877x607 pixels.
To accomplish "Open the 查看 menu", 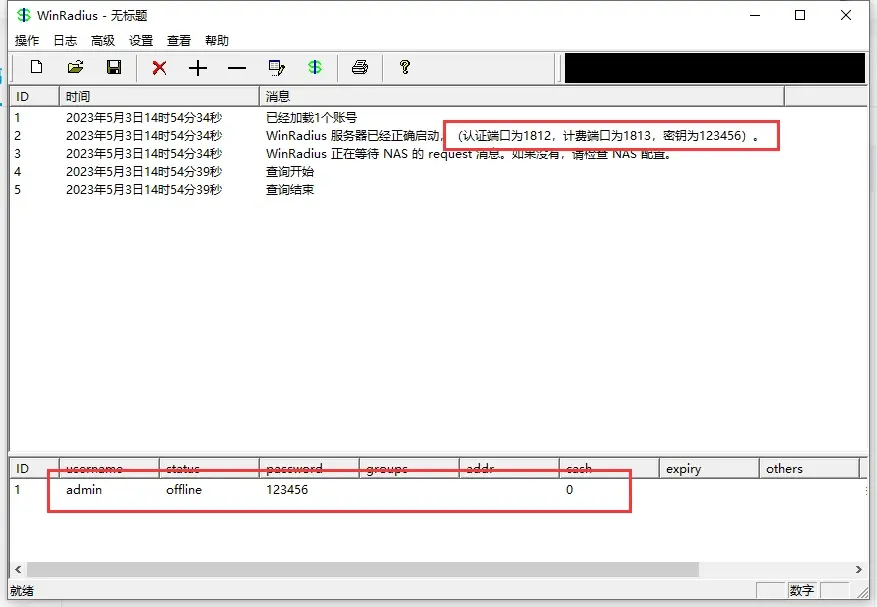I will [178, 40].
